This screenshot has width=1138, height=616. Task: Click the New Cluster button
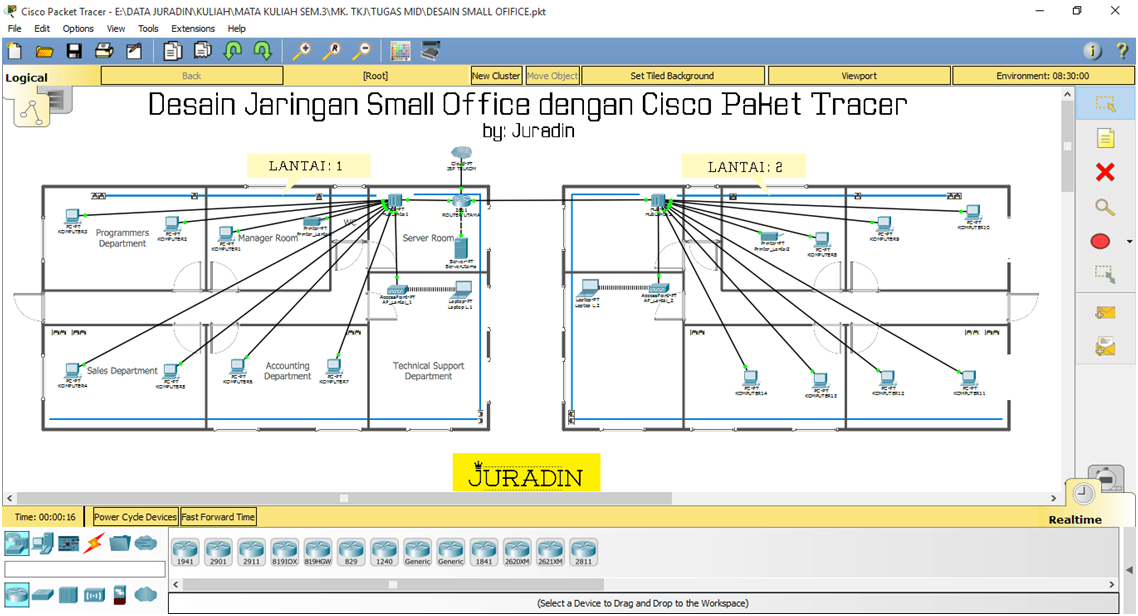[496, 75]
